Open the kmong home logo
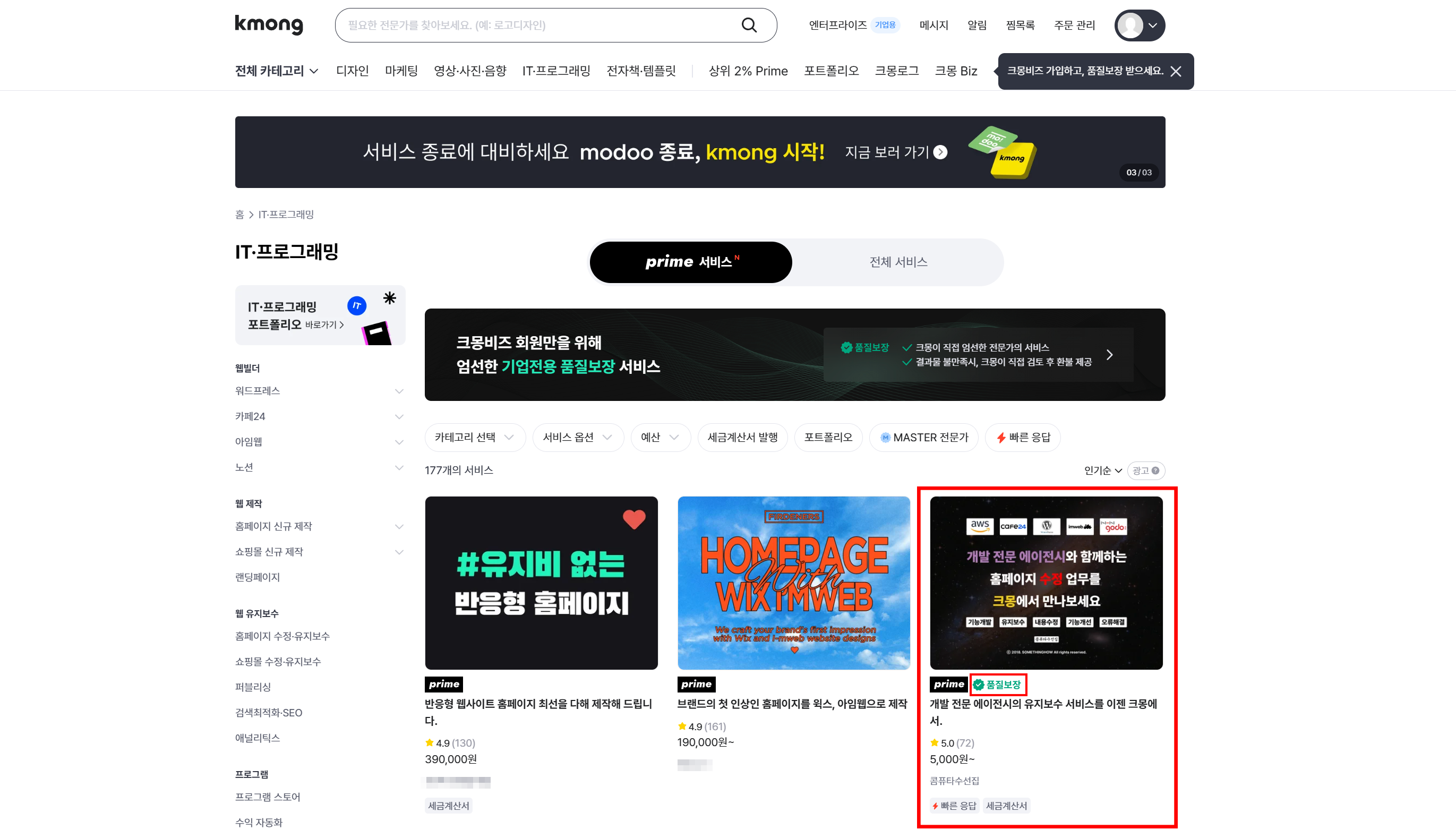1456x838 pixels. (269, 25)
